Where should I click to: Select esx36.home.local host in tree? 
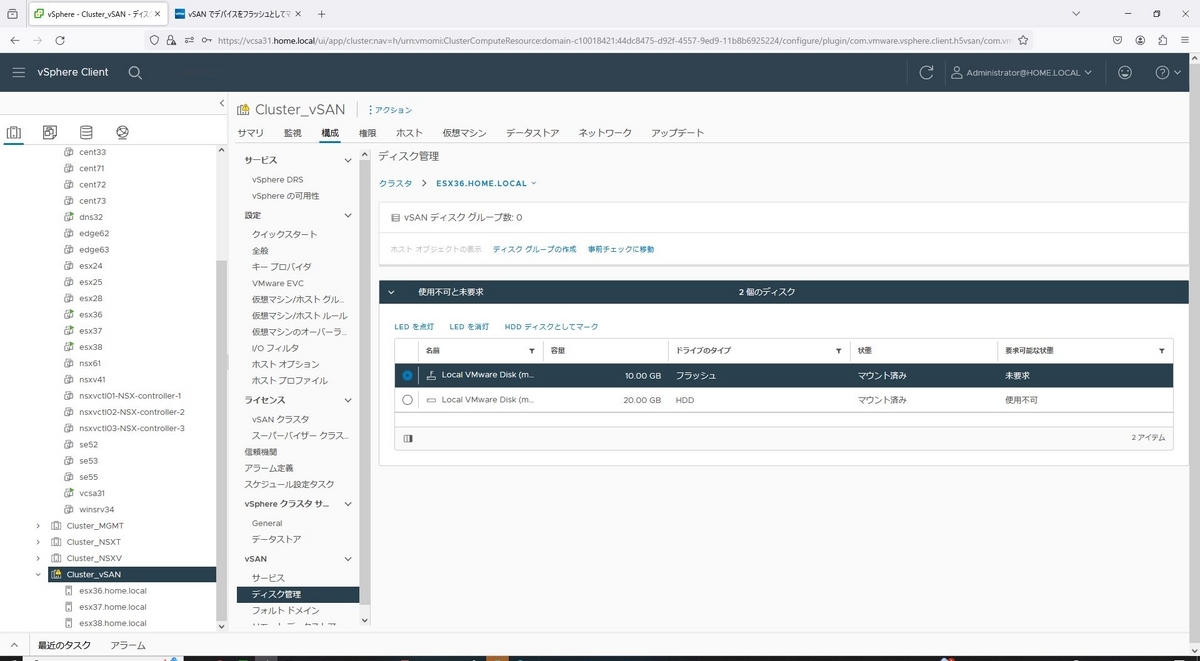(x=113, y=591)
